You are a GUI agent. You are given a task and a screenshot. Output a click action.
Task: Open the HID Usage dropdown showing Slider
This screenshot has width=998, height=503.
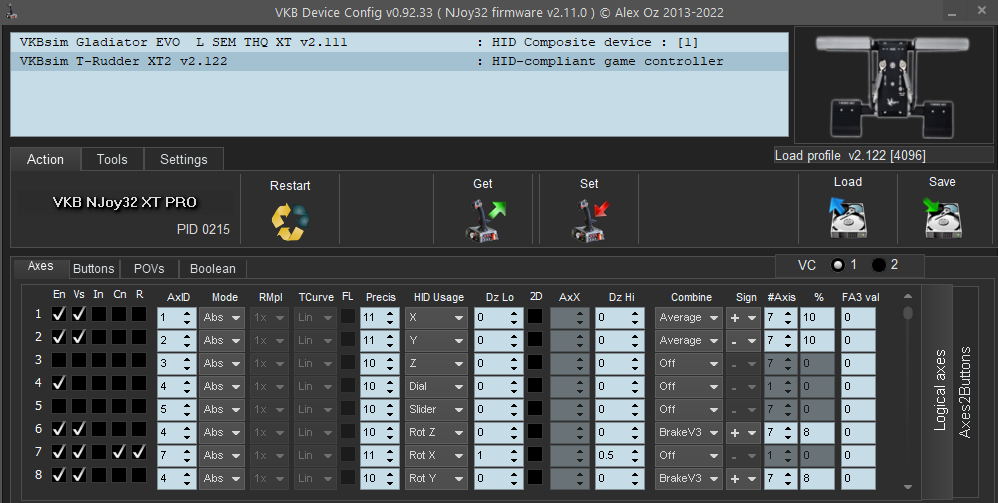click(436, 409)
